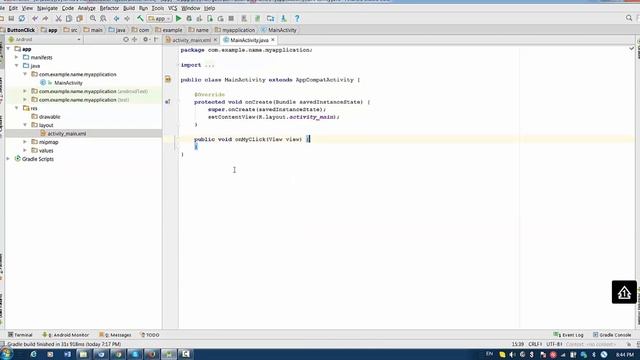Expand the manifests folder
This screenshot has width=640, height=360.
[17, 58]
